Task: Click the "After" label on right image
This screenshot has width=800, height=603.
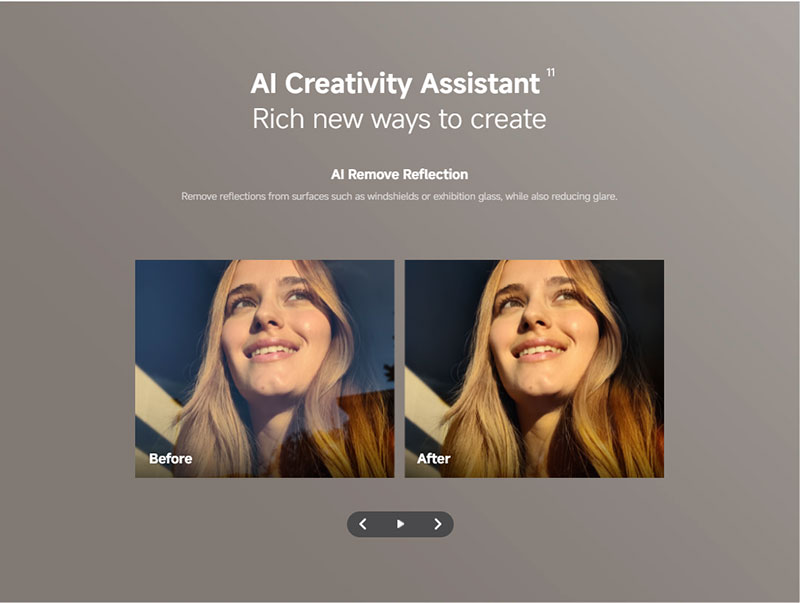Action: (434, 459)
